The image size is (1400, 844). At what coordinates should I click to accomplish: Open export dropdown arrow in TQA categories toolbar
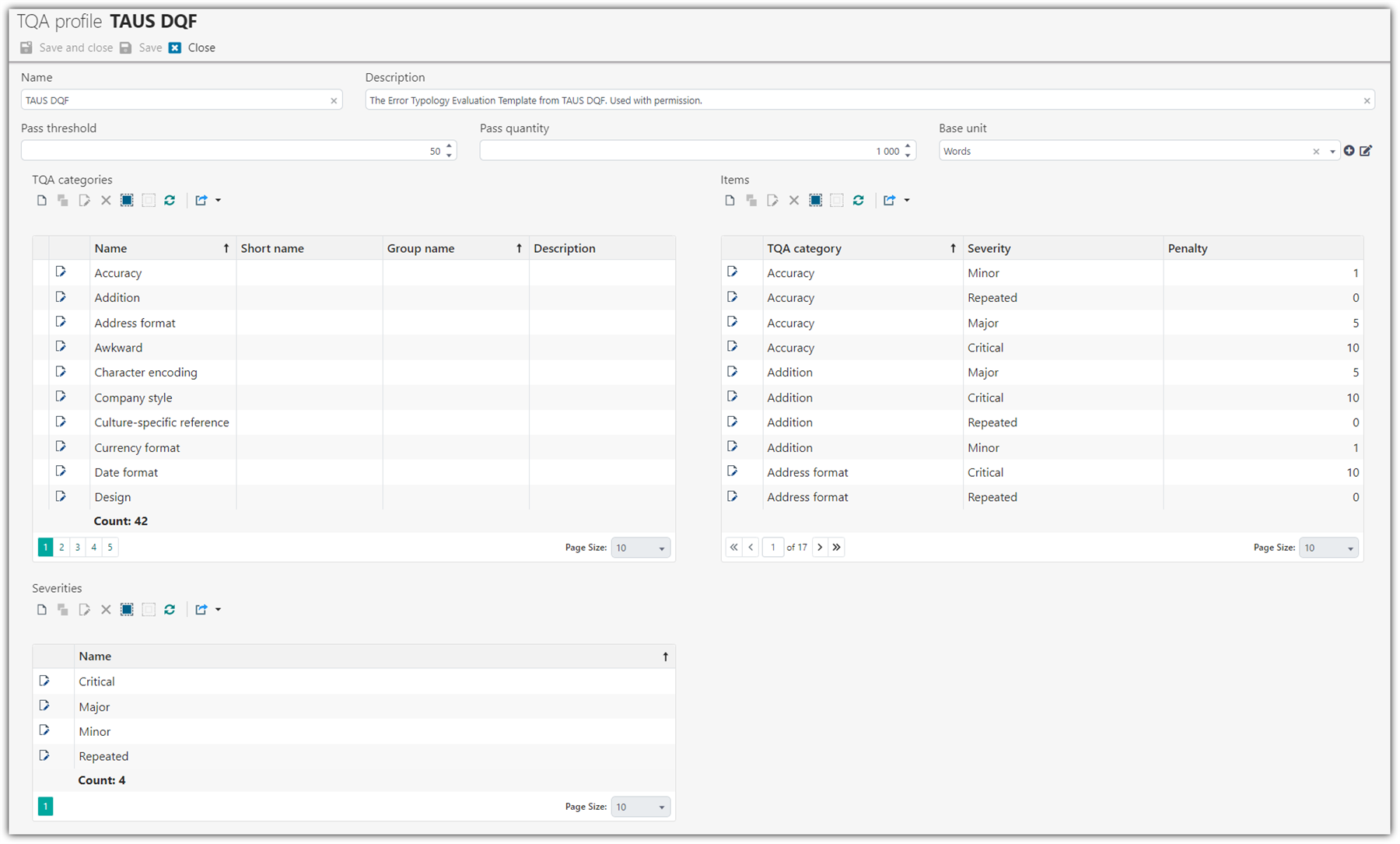(219, 201)
